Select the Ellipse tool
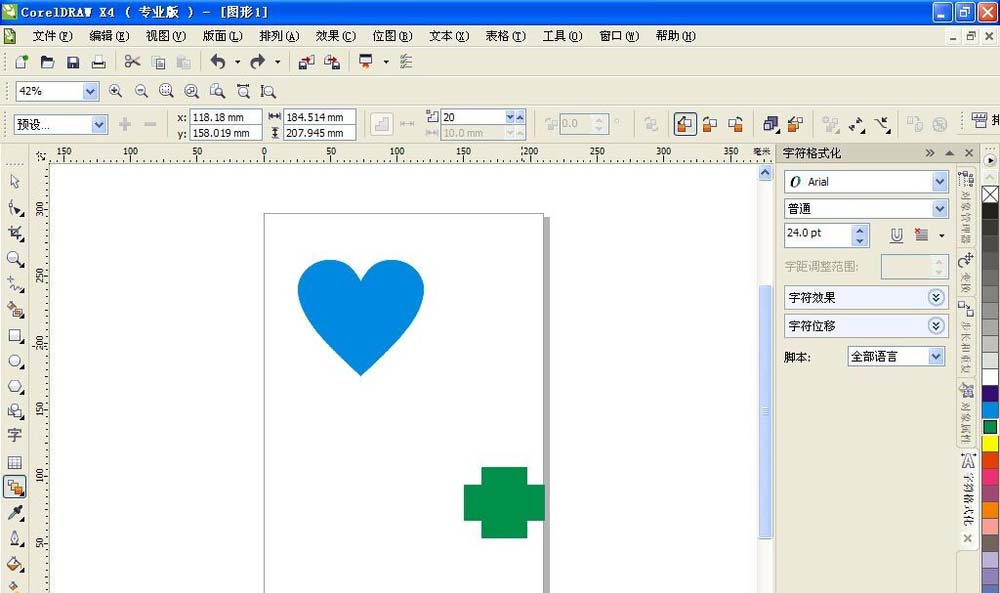 pos(15,361)
